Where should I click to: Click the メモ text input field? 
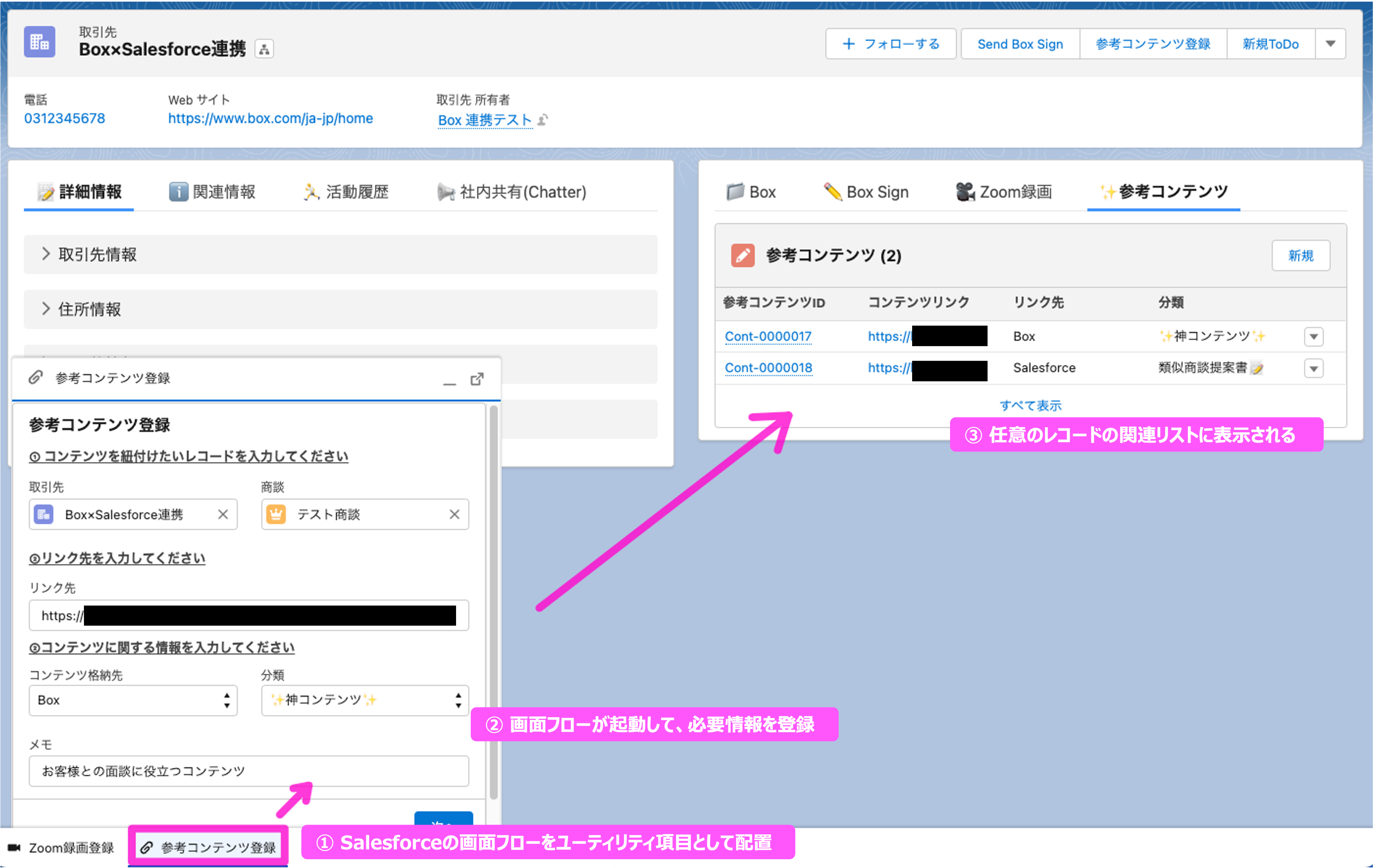coord(249,771)
